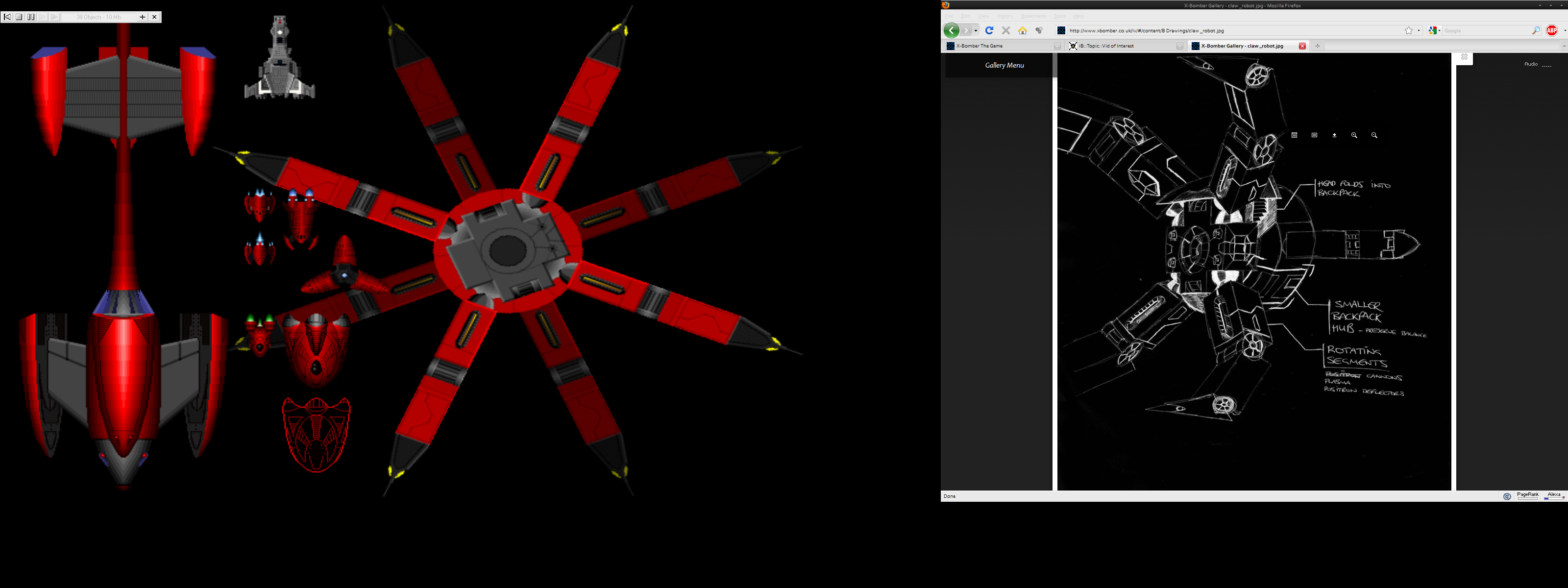
Task: Click the 'Done' status bar text
Action: [950, 496]
